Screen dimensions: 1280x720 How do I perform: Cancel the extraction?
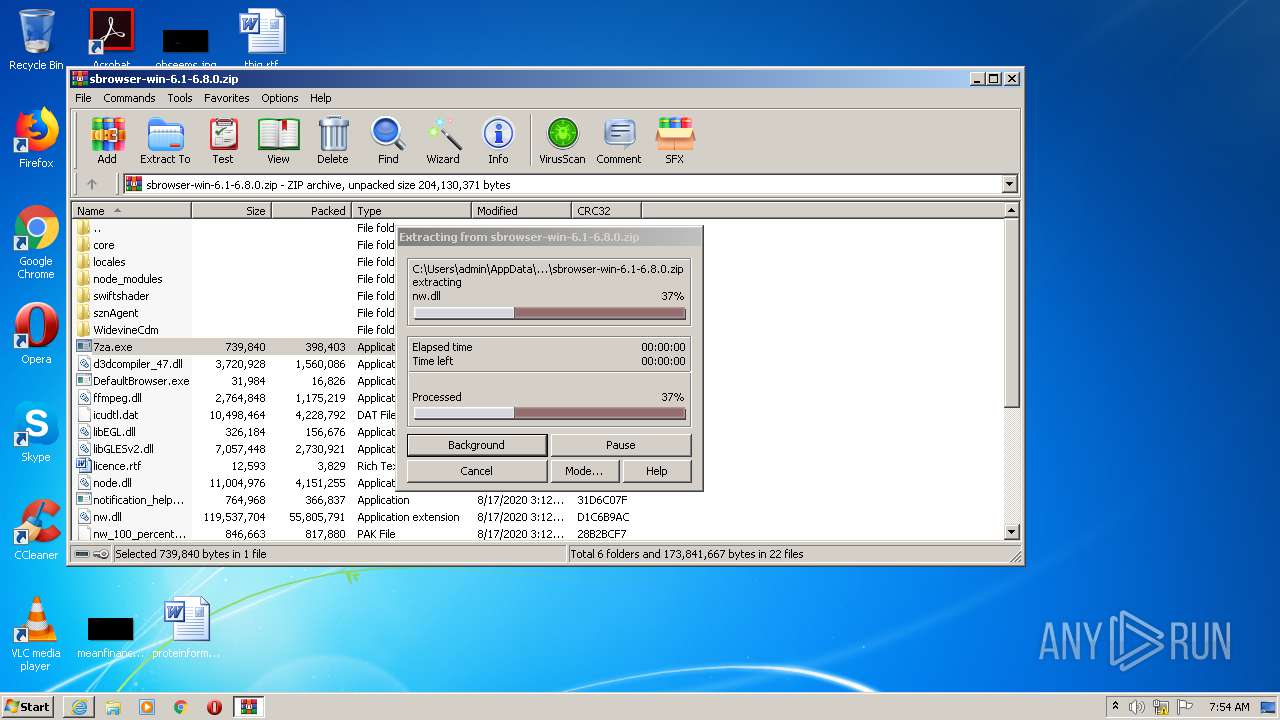click(x=477, y=471)
